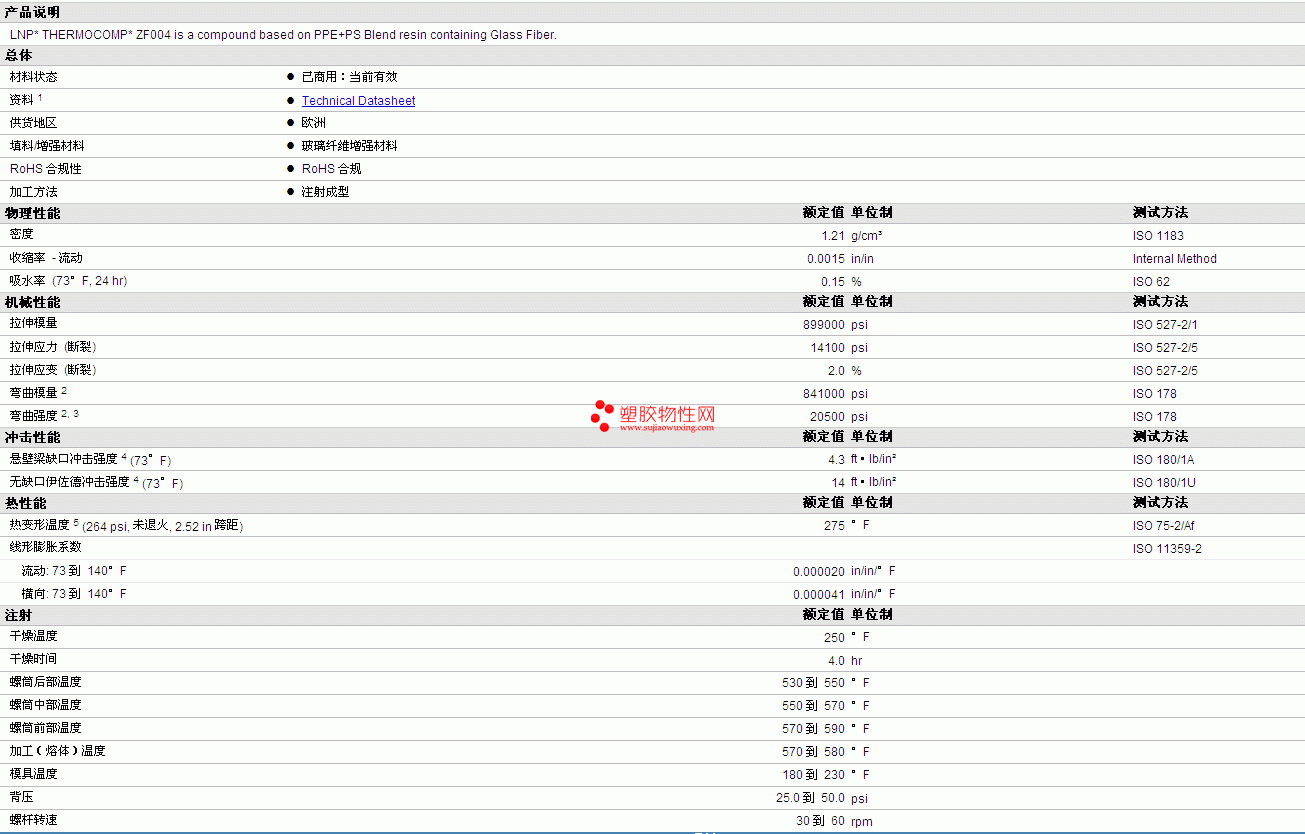Select the 玻璃纤维增强材料 value
The height and width of the screenshot is (834, 1305).
tap(349, 146)
